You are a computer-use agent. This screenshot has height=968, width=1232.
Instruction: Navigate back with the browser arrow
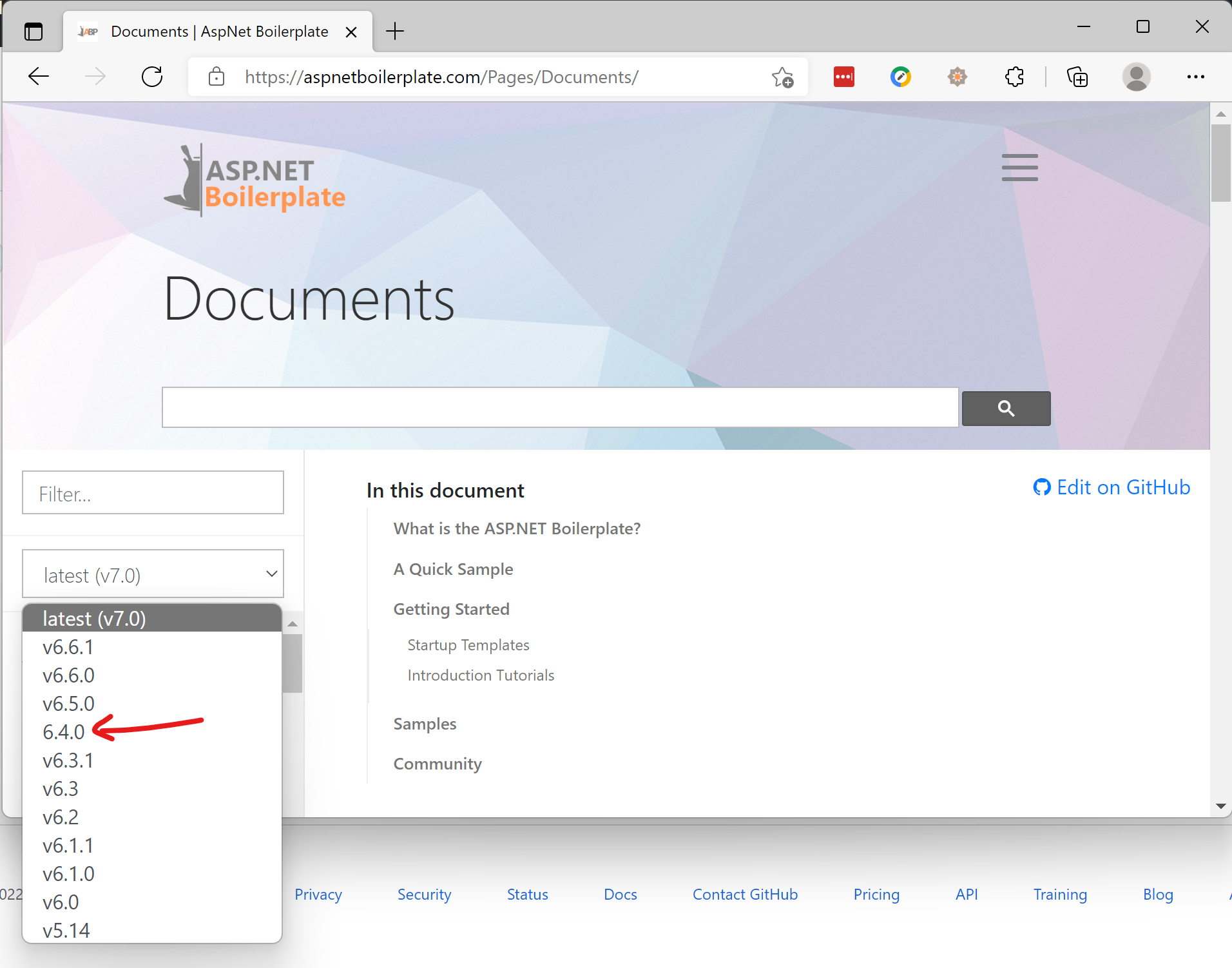pos(38,76)
